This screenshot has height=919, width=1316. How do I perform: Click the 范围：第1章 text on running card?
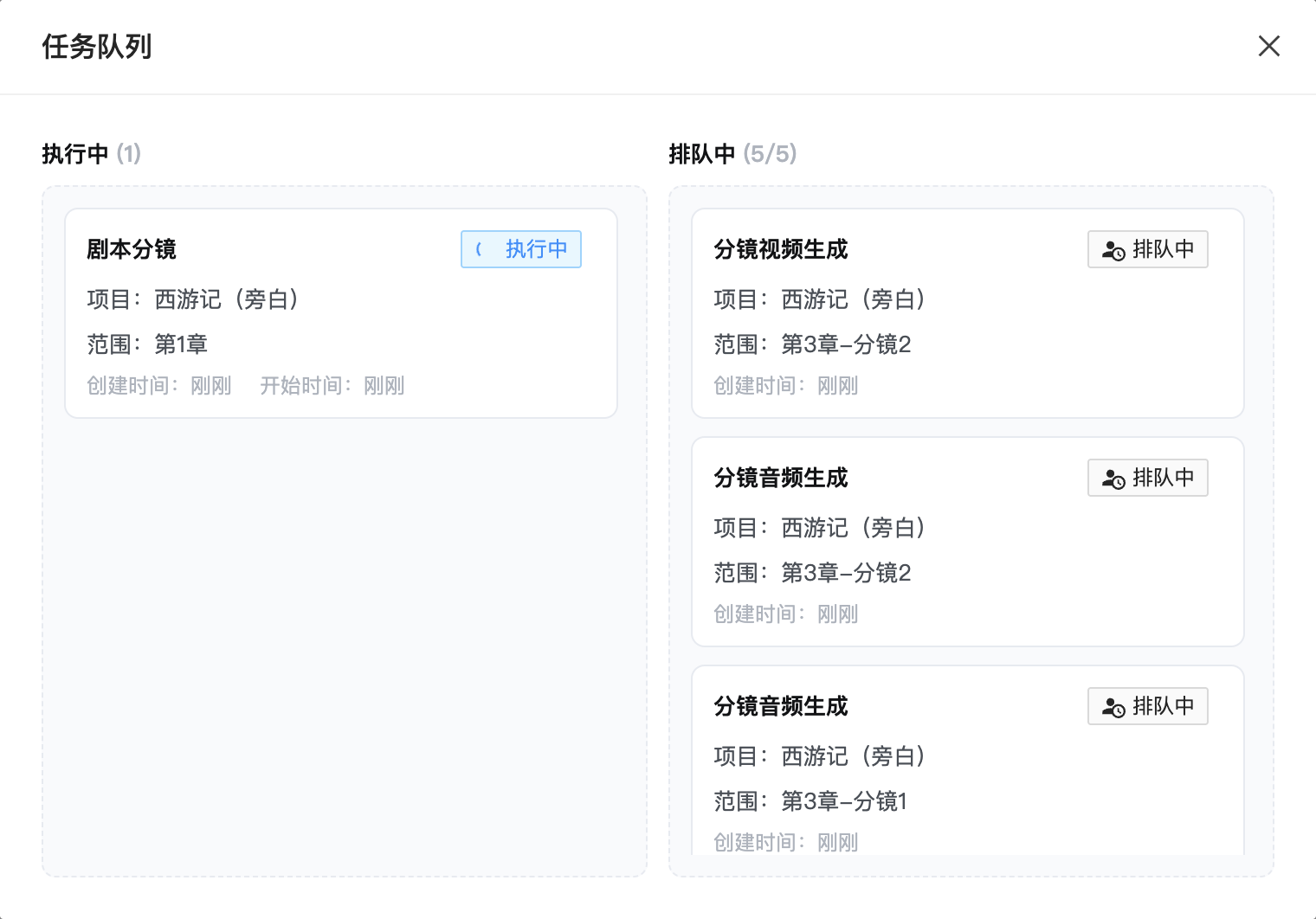pos(147,344)
